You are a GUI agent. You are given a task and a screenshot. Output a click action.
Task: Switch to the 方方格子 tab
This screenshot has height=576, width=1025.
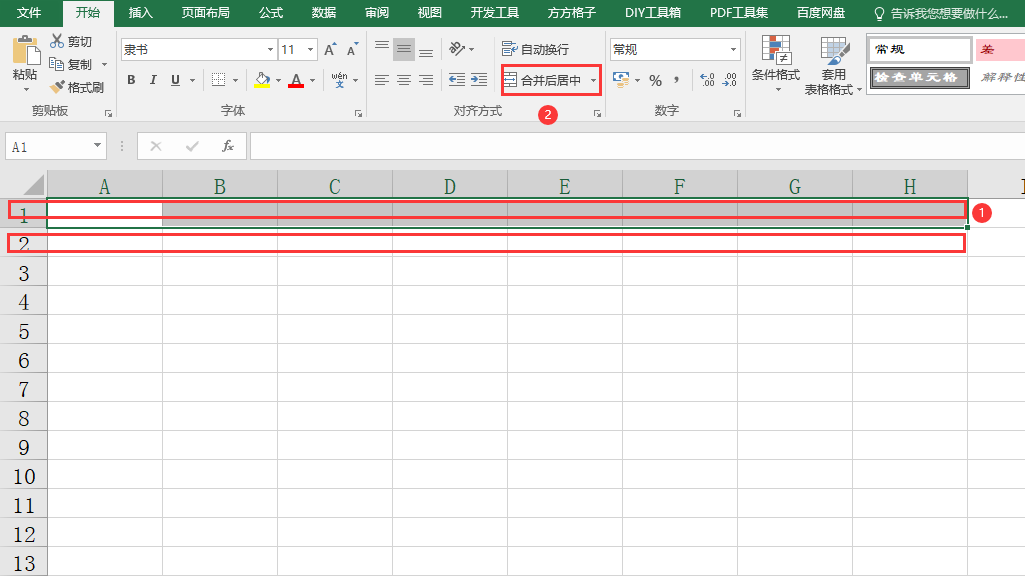571,12
